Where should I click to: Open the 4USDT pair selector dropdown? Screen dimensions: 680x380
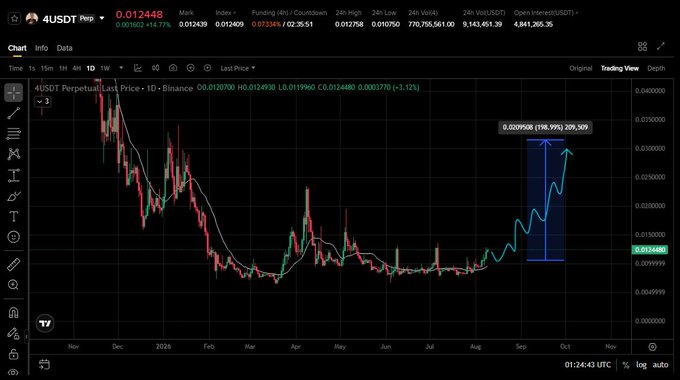point(102,19)
